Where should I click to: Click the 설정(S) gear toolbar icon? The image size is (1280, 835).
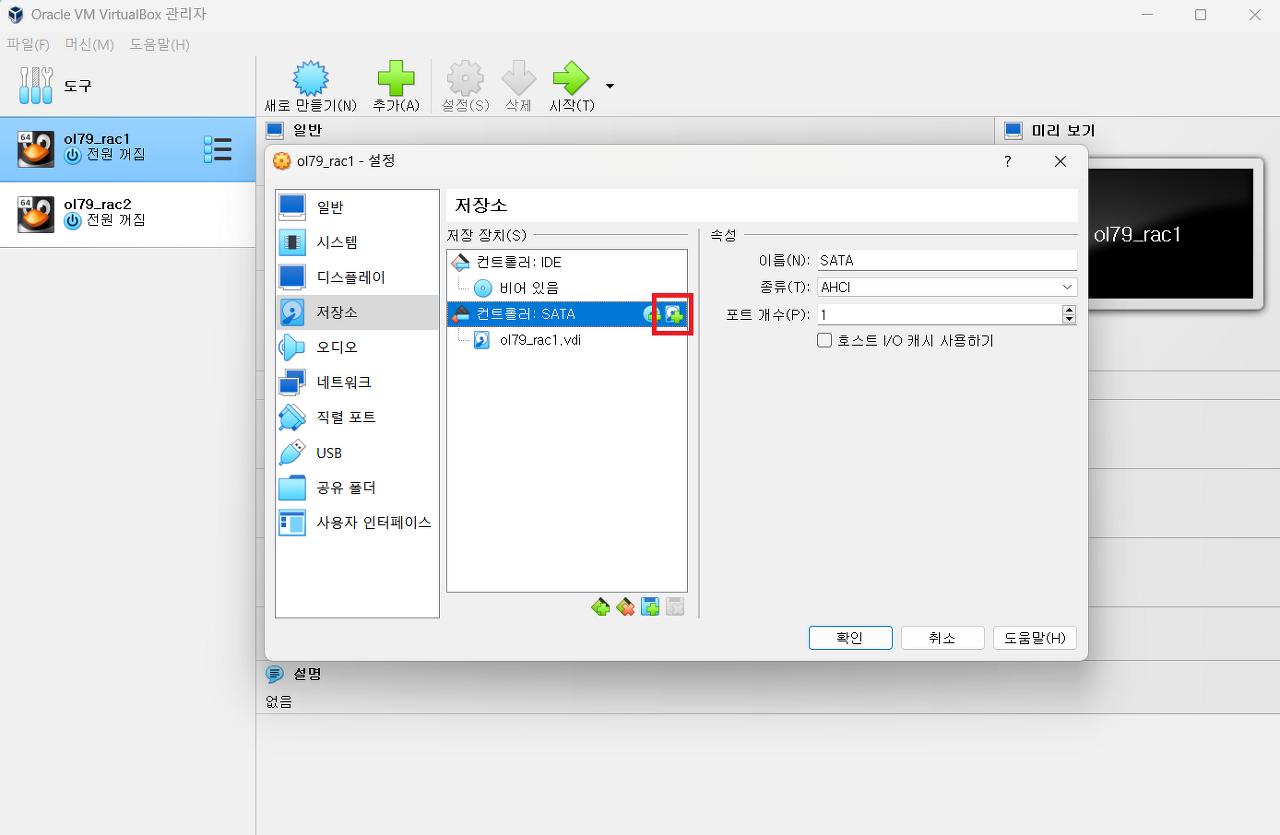tap(465, 78)
